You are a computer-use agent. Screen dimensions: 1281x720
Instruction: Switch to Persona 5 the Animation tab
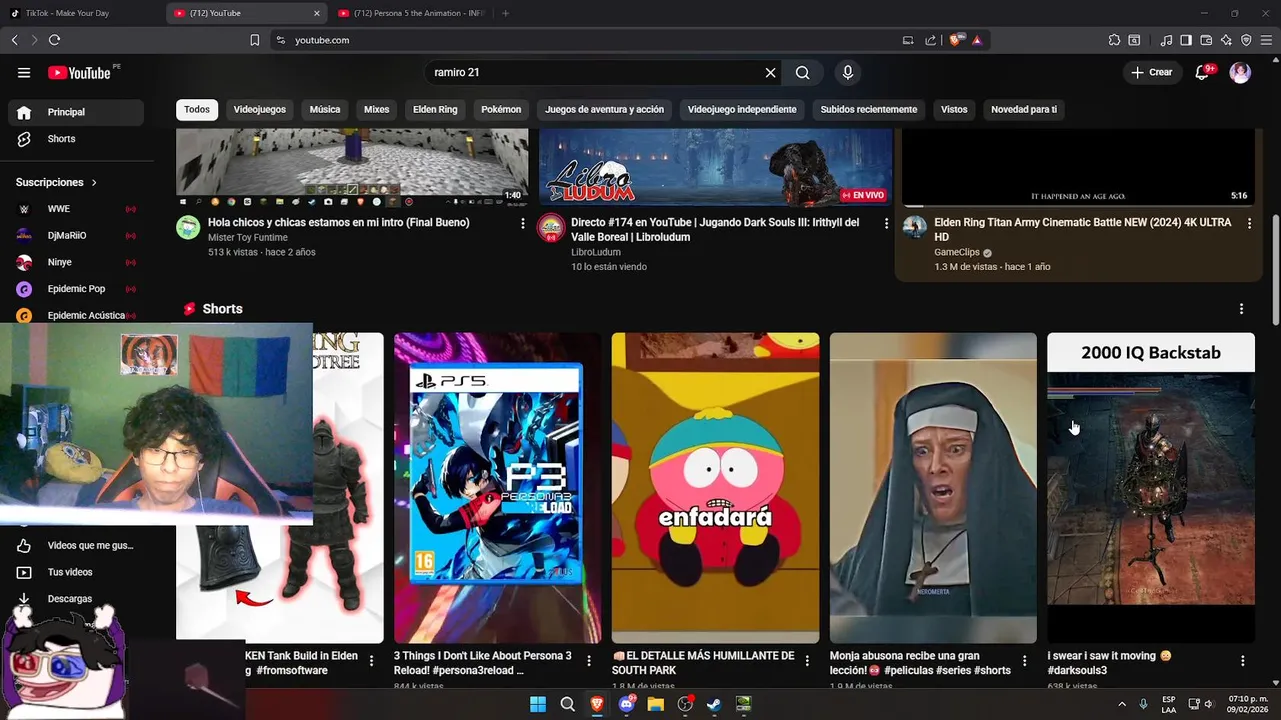[x=412, y=13]
